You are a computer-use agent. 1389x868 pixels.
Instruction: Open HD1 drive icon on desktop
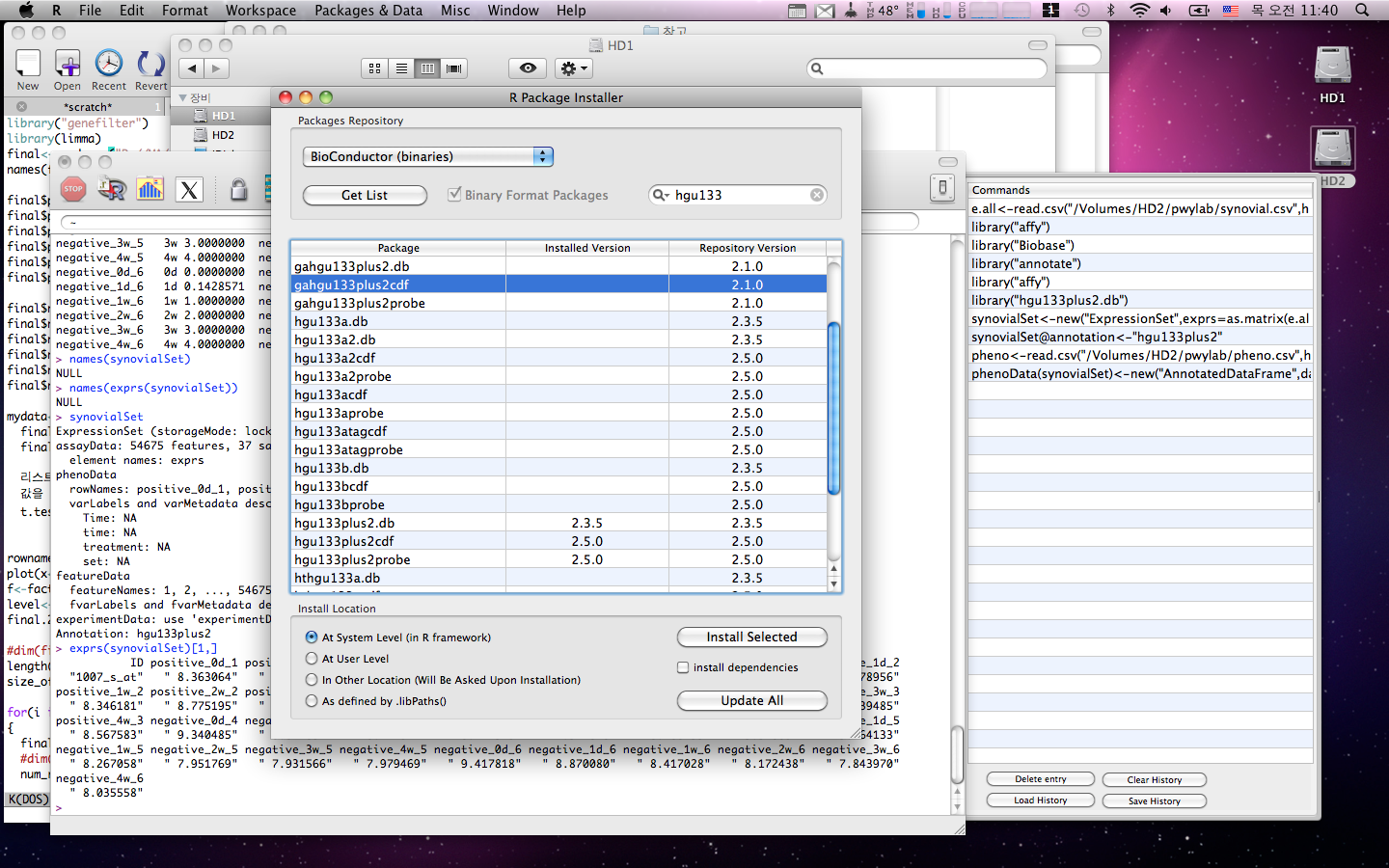tap(1333, 66)
